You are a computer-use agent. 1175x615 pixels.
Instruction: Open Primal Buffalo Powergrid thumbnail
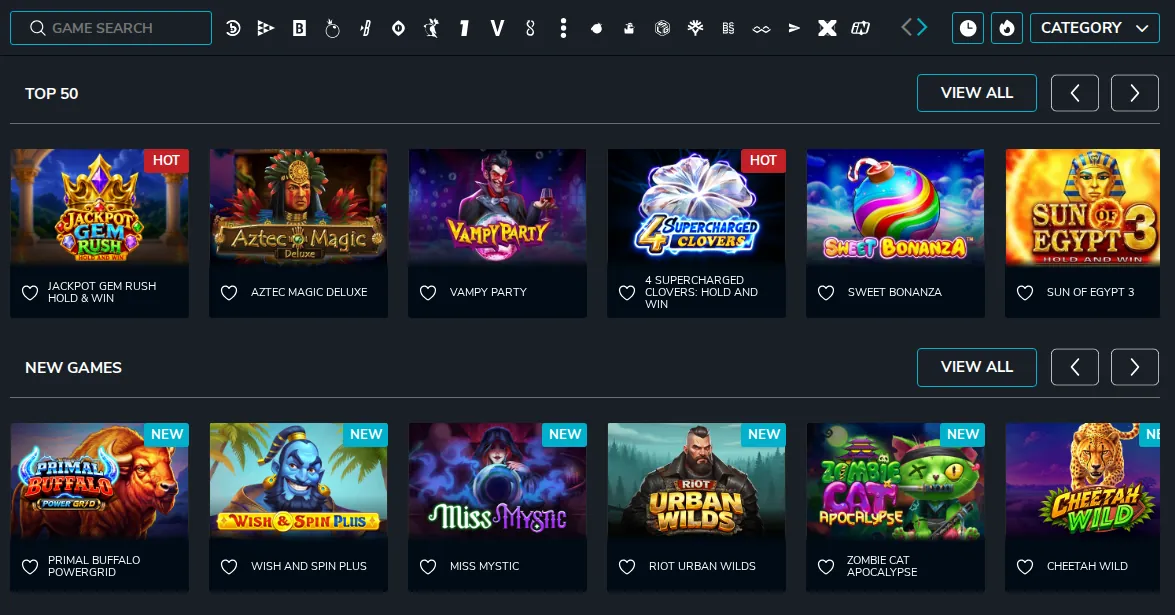pyautogui.click(x=100, y=481)
